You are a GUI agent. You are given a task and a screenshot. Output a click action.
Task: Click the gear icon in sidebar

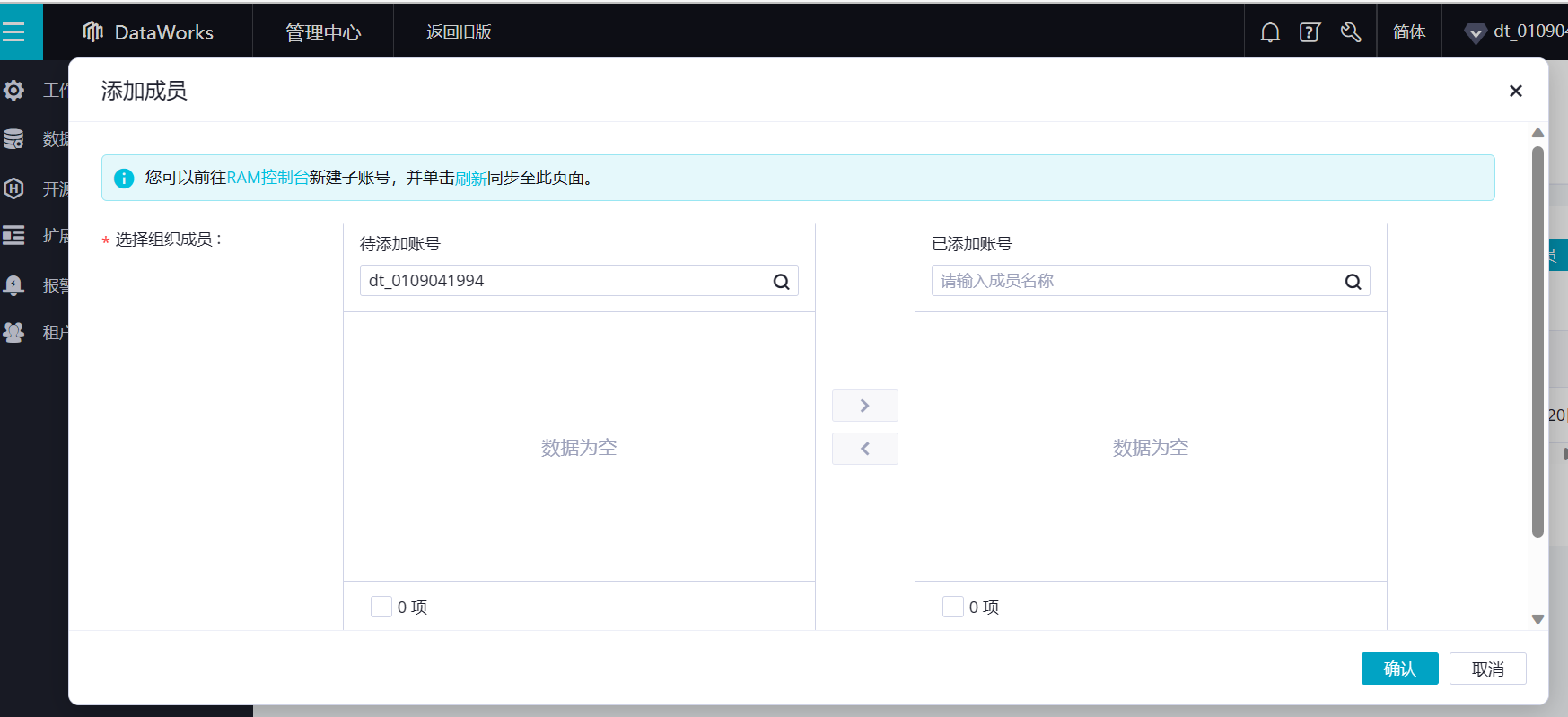13,90
